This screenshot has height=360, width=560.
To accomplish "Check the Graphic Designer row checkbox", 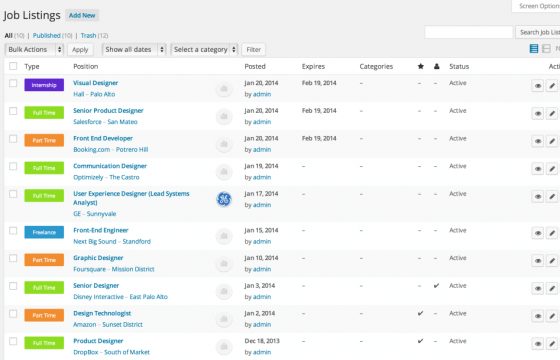I will click(13, 258).
